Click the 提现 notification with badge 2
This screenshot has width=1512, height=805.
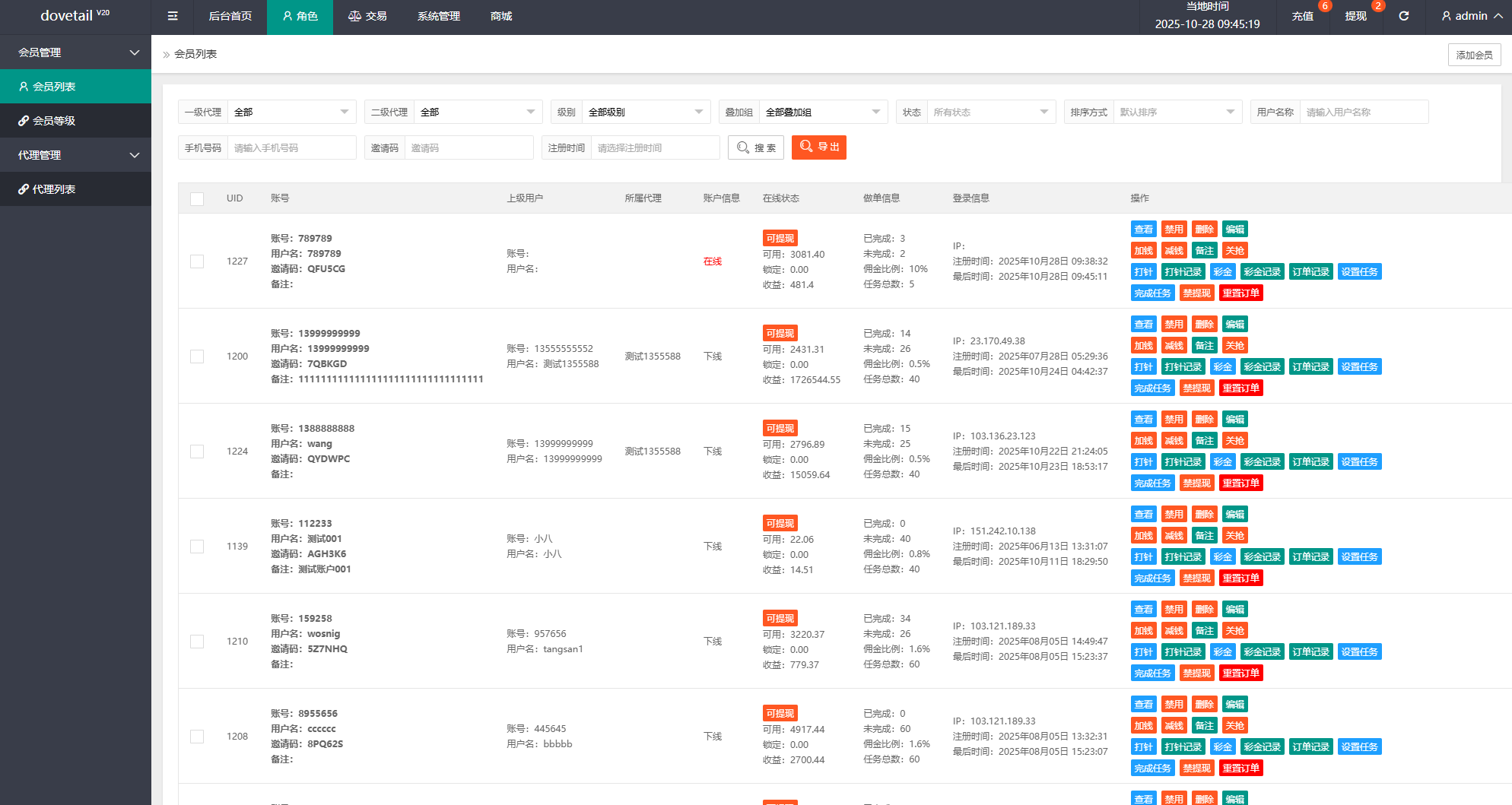tap(1356, 16)
